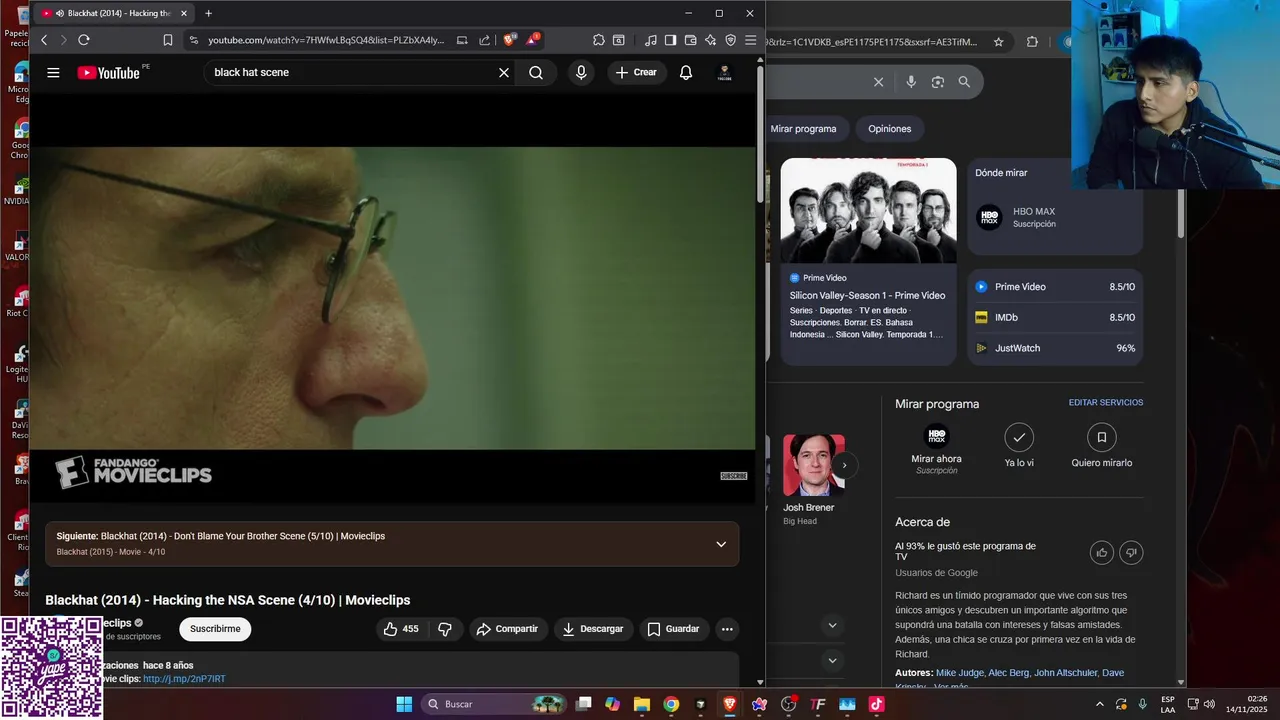Bookmark this page in Brave
This screenshot has height=720, width=1280.
click(x=168, y=40)
